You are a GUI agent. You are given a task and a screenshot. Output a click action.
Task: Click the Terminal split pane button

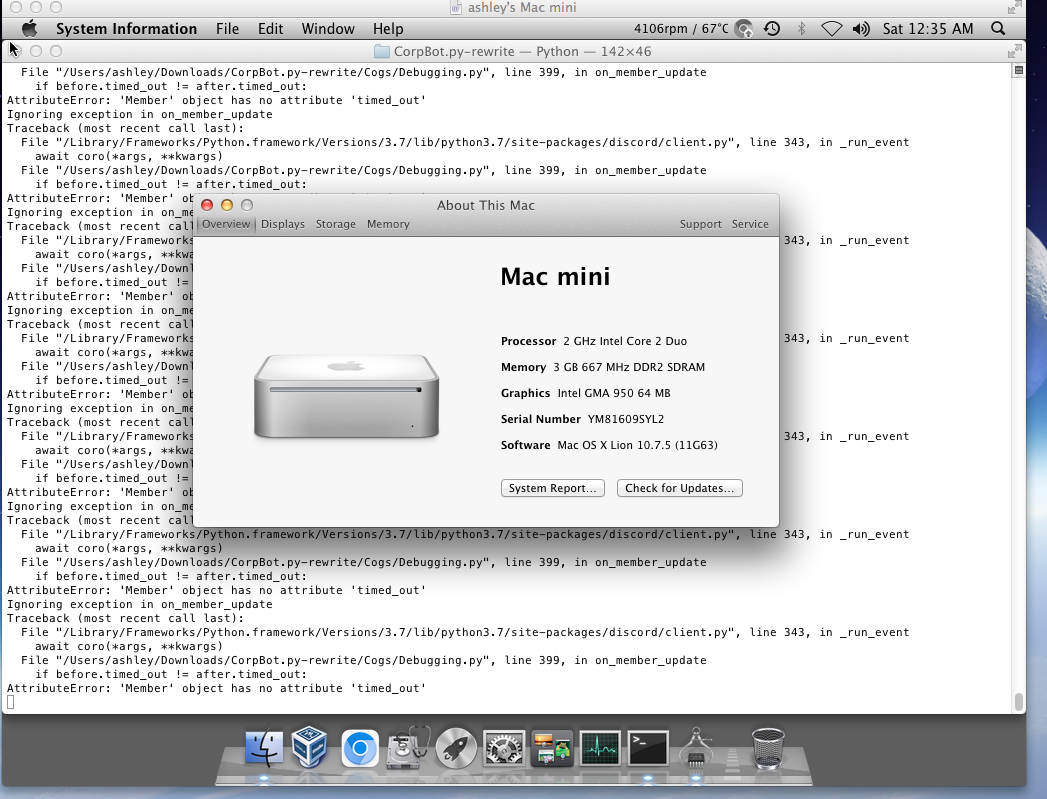(1018, 70)
